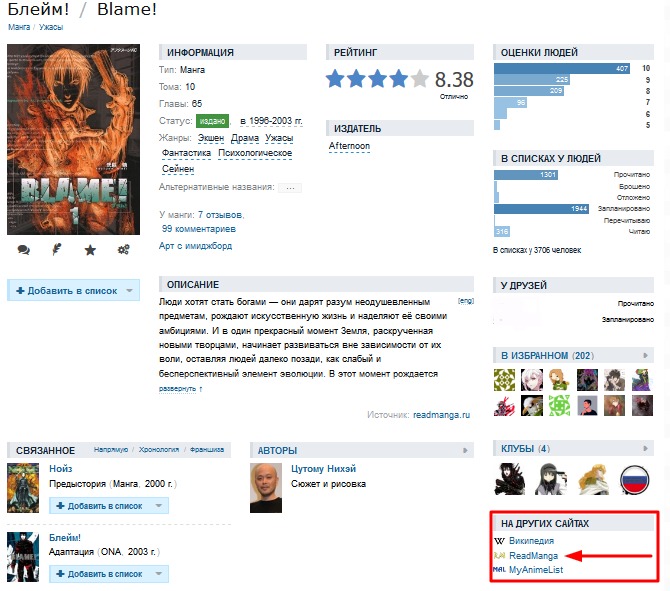670x591 pixels.
Task: Click the favorite star icon under the cover
Action: point(90,250)
